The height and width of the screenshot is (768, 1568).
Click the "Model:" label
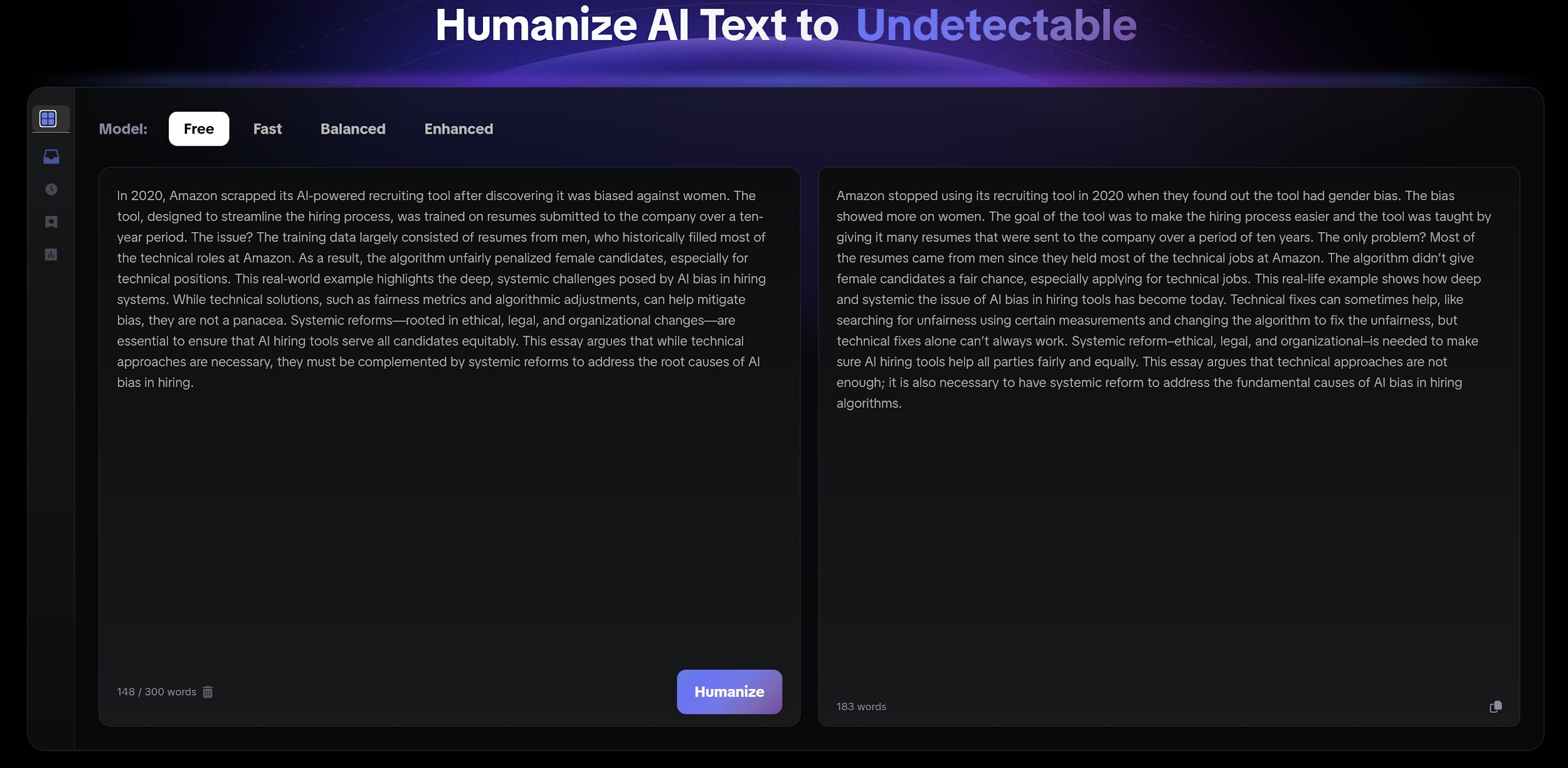tap(123, 128)
